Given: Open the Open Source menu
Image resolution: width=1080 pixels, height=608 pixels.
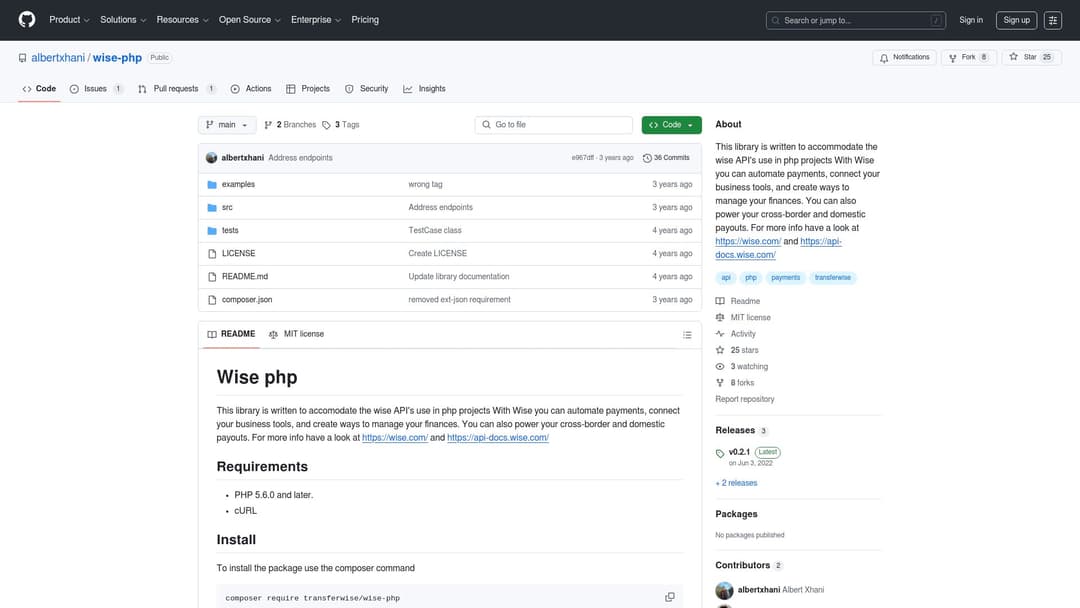Looking at the screenshot, I should click(249, 20).
